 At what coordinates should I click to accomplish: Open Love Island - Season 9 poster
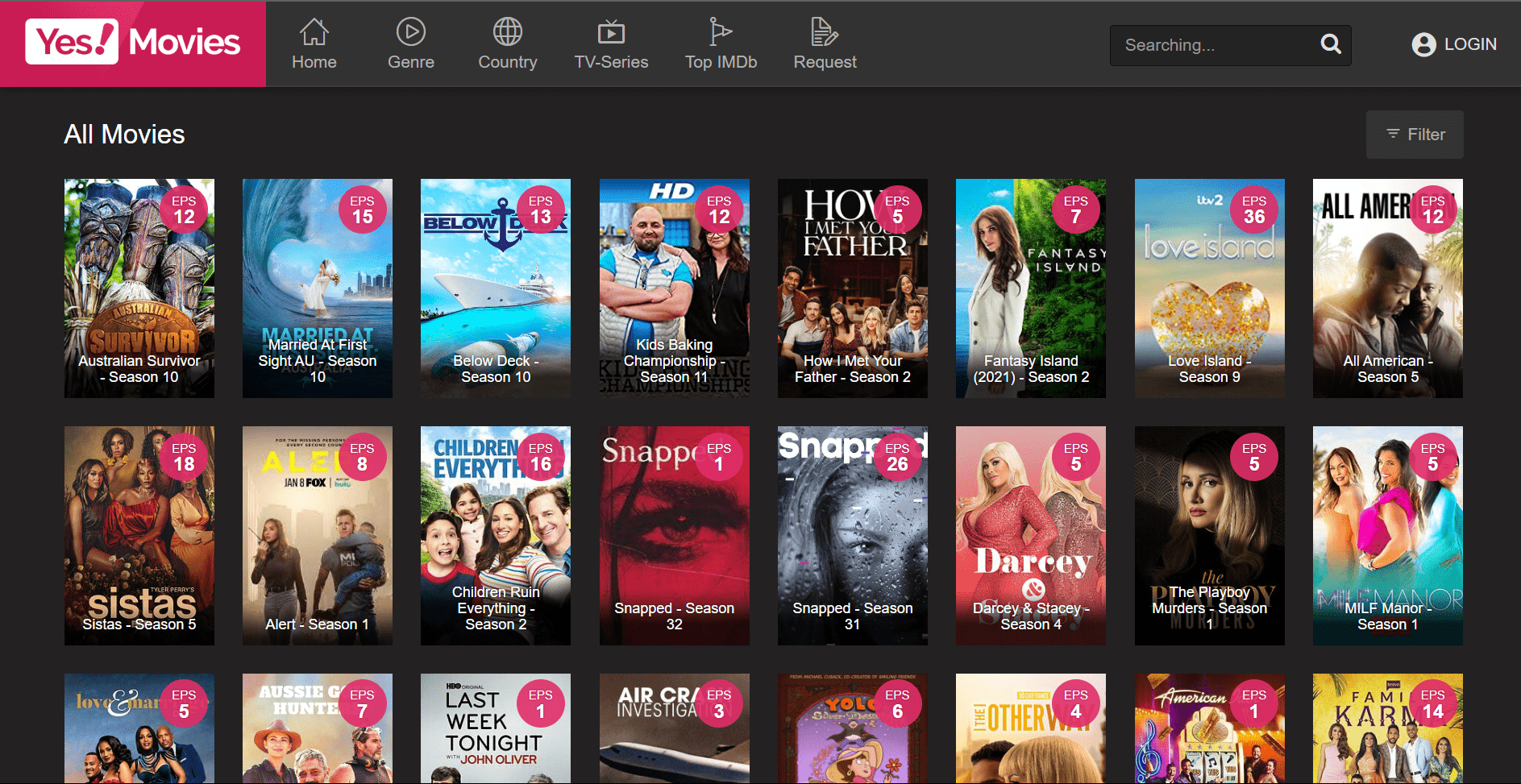[1209, 288]
